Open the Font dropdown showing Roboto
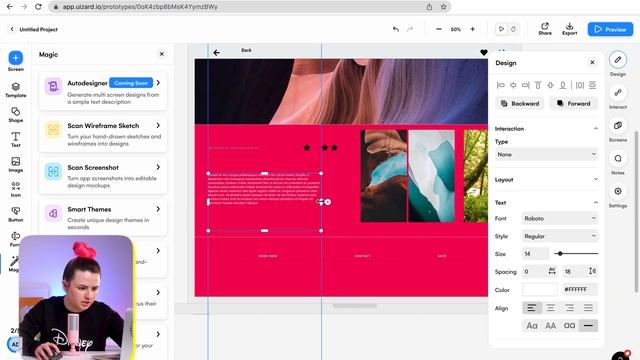Viewport: 640px width, 360px height. [560, 218]
